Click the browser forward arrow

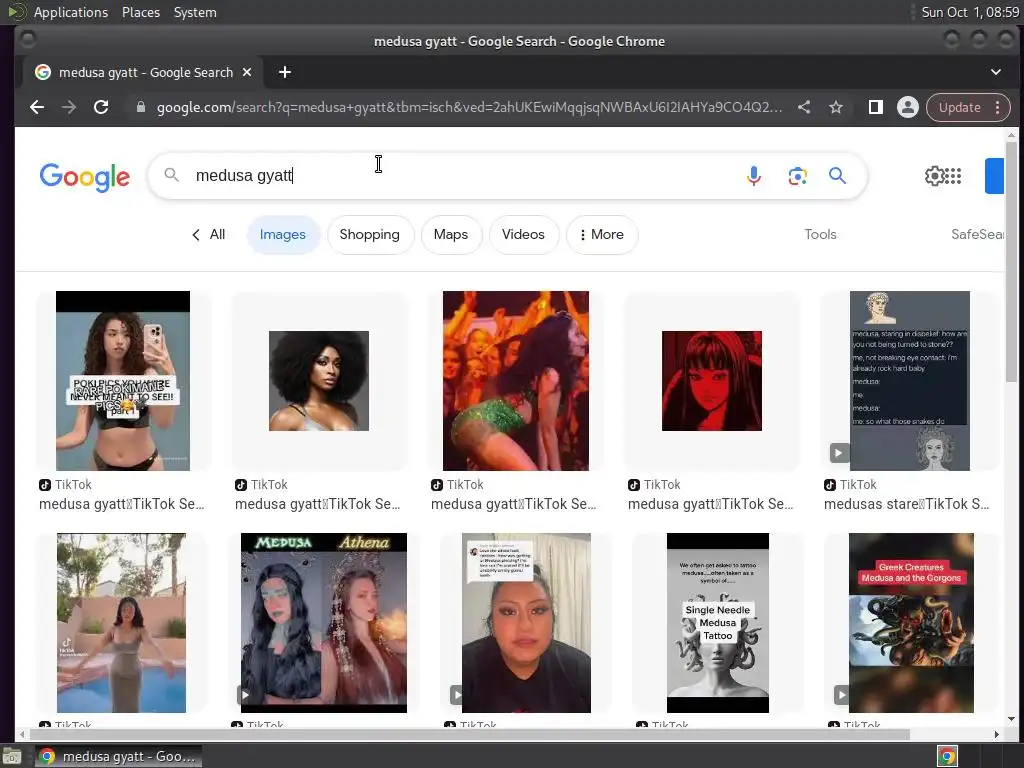[69, 107]
